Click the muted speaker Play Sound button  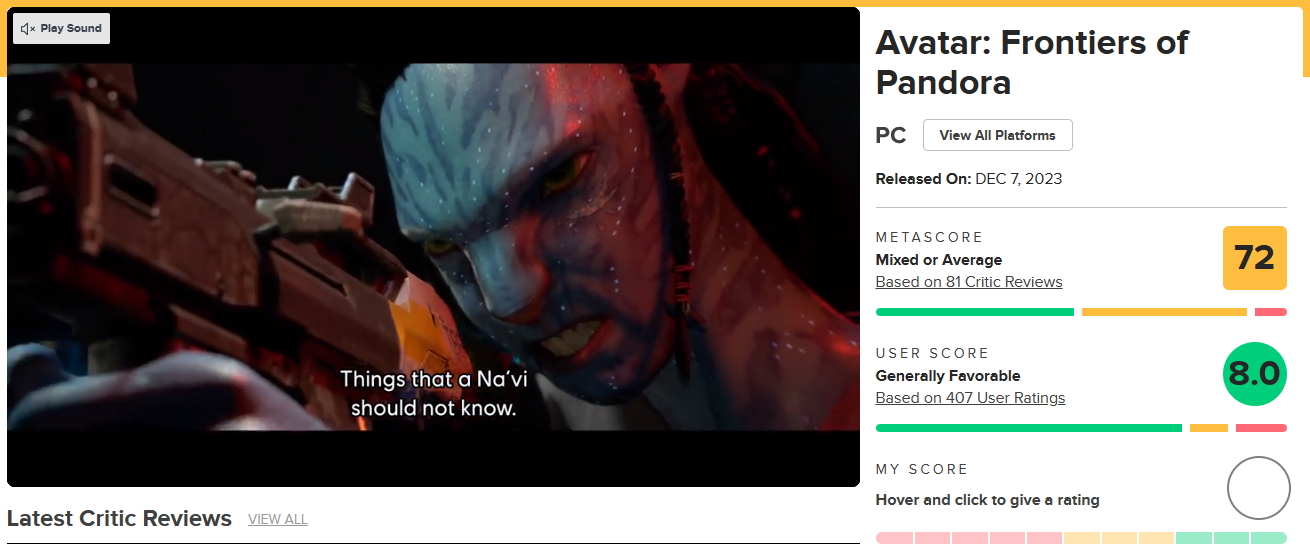tap(61, 29)
